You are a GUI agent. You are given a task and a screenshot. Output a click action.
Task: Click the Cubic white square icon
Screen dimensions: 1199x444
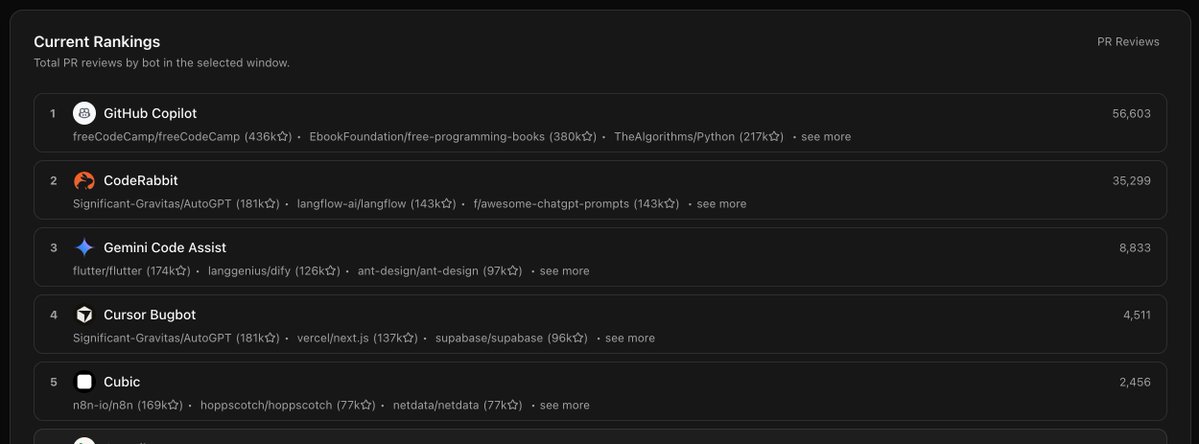point(84,382)
